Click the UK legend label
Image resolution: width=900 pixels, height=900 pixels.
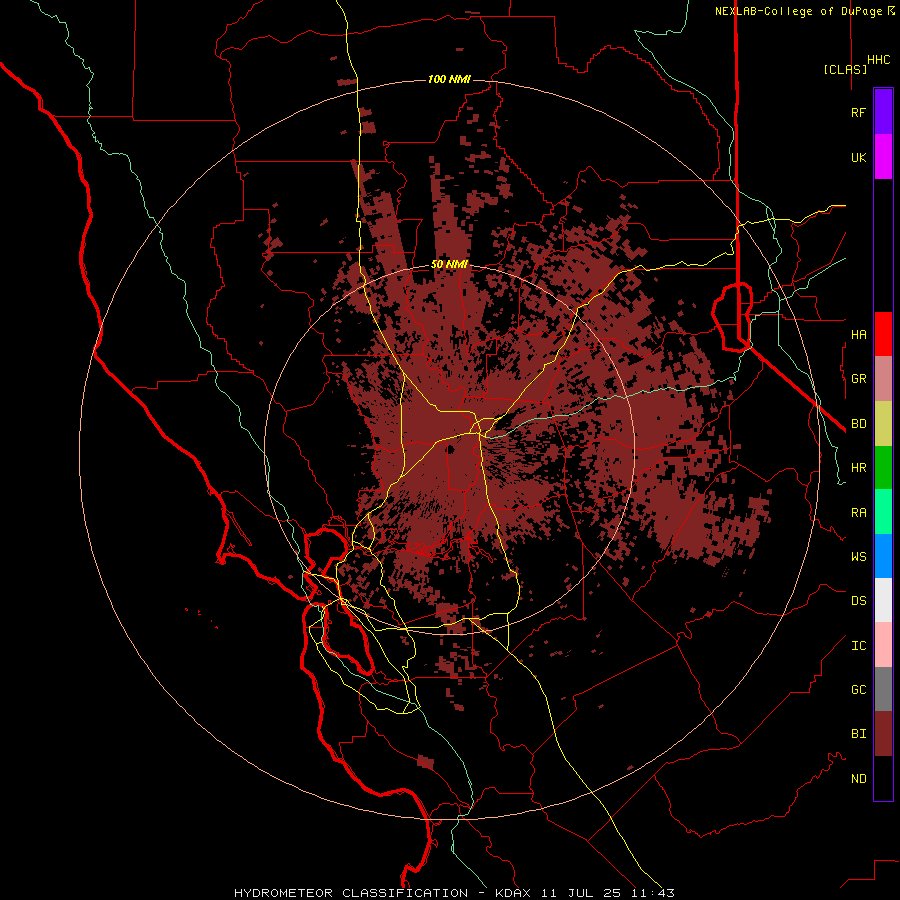[x=858, y=157]
